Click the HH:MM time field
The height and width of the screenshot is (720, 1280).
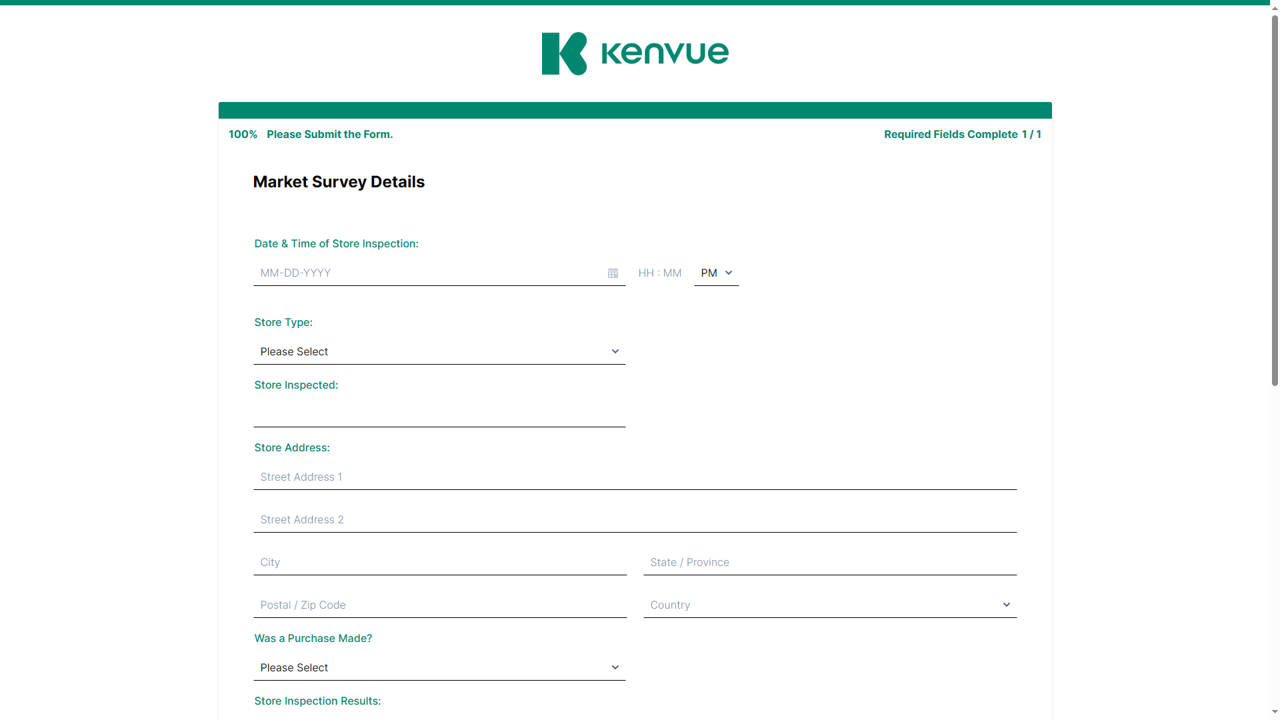[660, 272]
